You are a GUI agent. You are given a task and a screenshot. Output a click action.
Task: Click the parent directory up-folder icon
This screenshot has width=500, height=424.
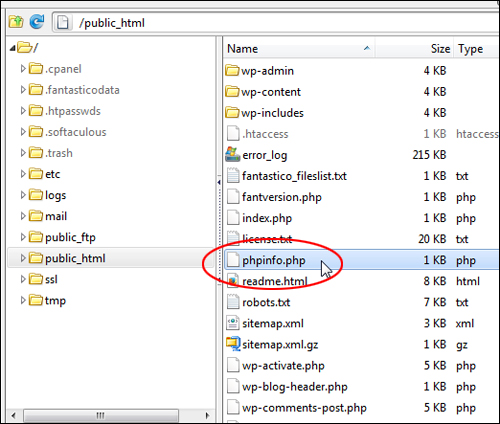coord(16,22)
